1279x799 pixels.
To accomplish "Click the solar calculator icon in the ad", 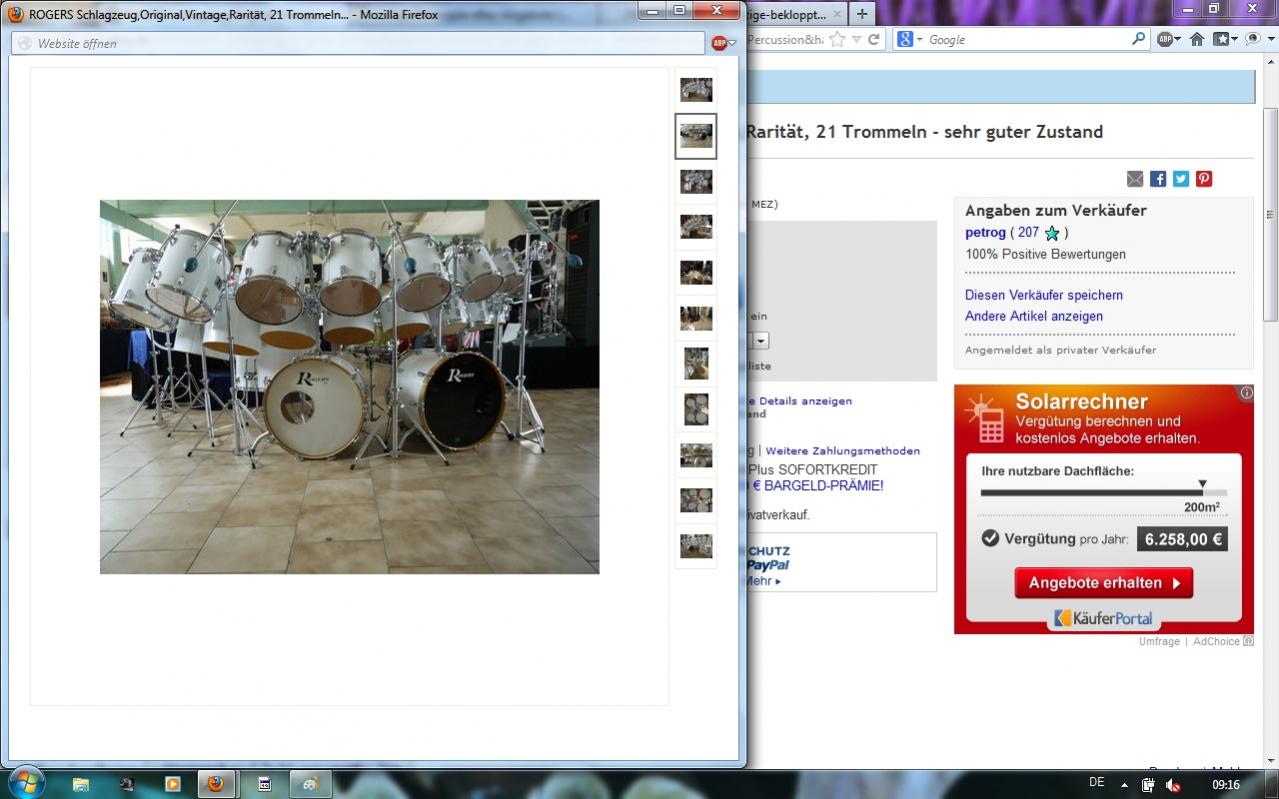I will (988, 420).
